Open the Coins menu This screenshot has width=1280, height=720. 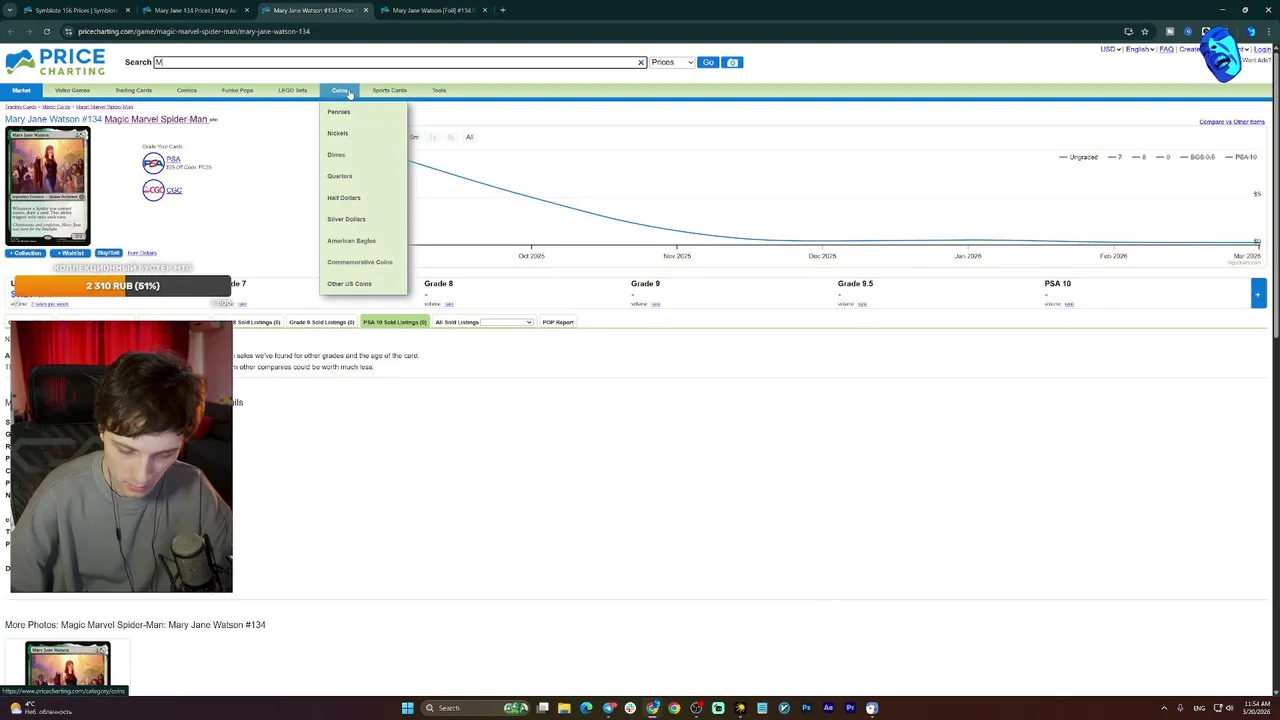[339, 90]
